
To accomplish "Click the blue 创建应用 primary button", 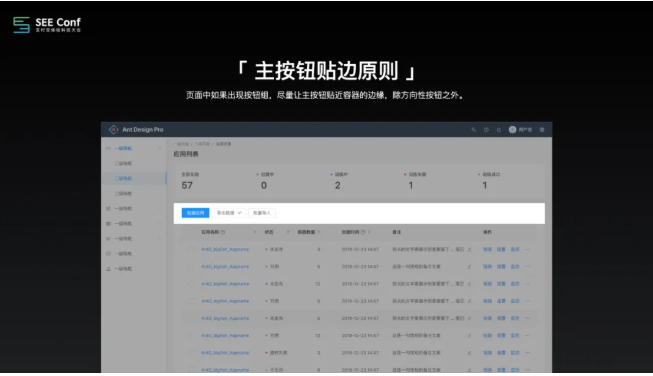I will [195, 213].
